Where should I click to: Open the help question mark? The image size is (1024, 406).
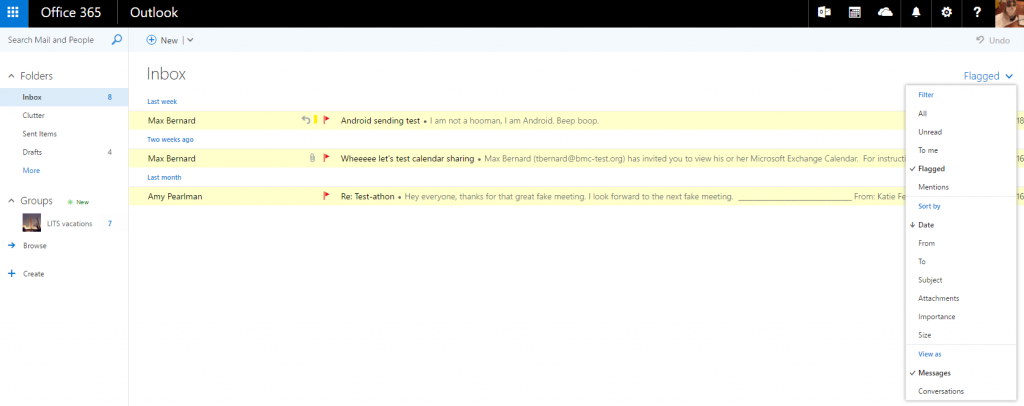coord(977,13)
